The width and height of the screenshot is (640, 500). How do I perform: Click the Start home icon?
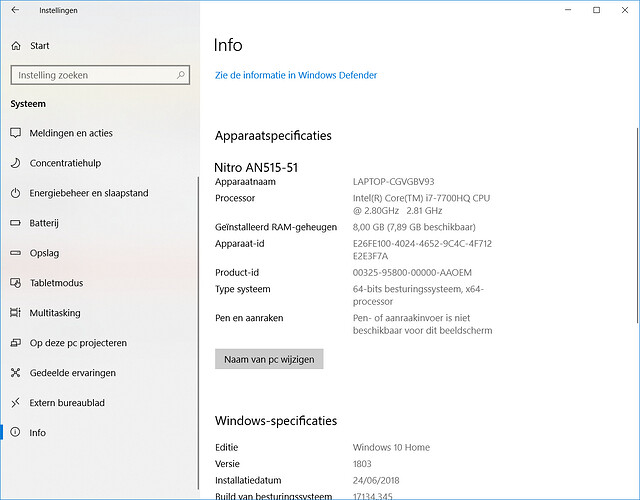pyautogui.click(x=16, y=46)
